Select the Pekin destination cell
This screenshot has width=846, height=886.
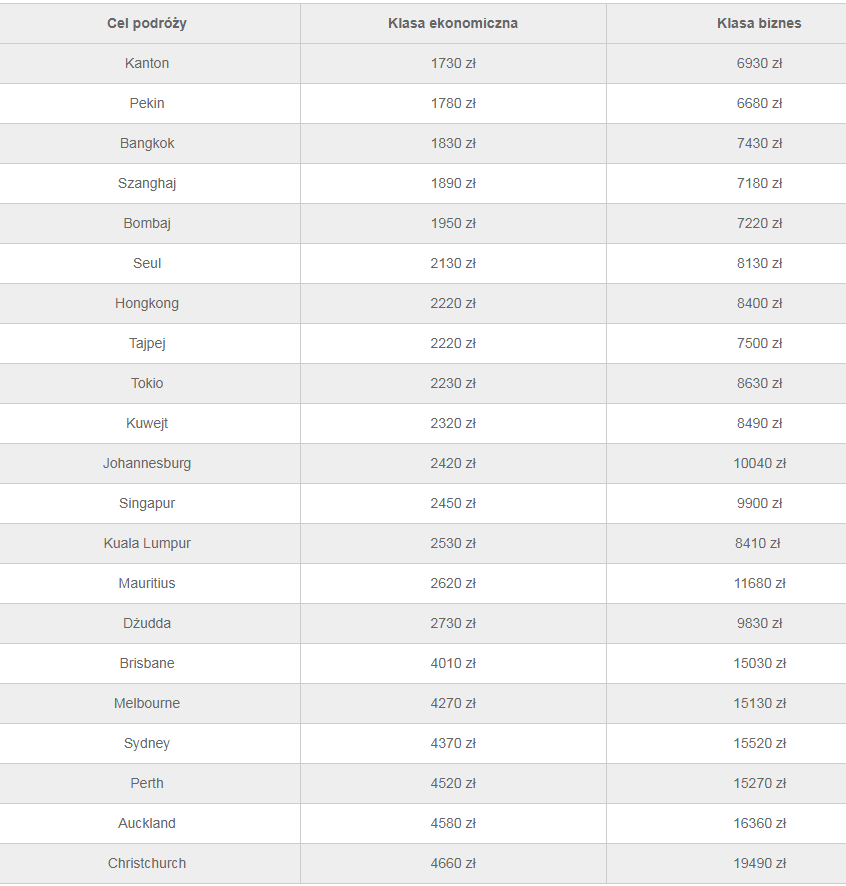click(x=147, y=103)
